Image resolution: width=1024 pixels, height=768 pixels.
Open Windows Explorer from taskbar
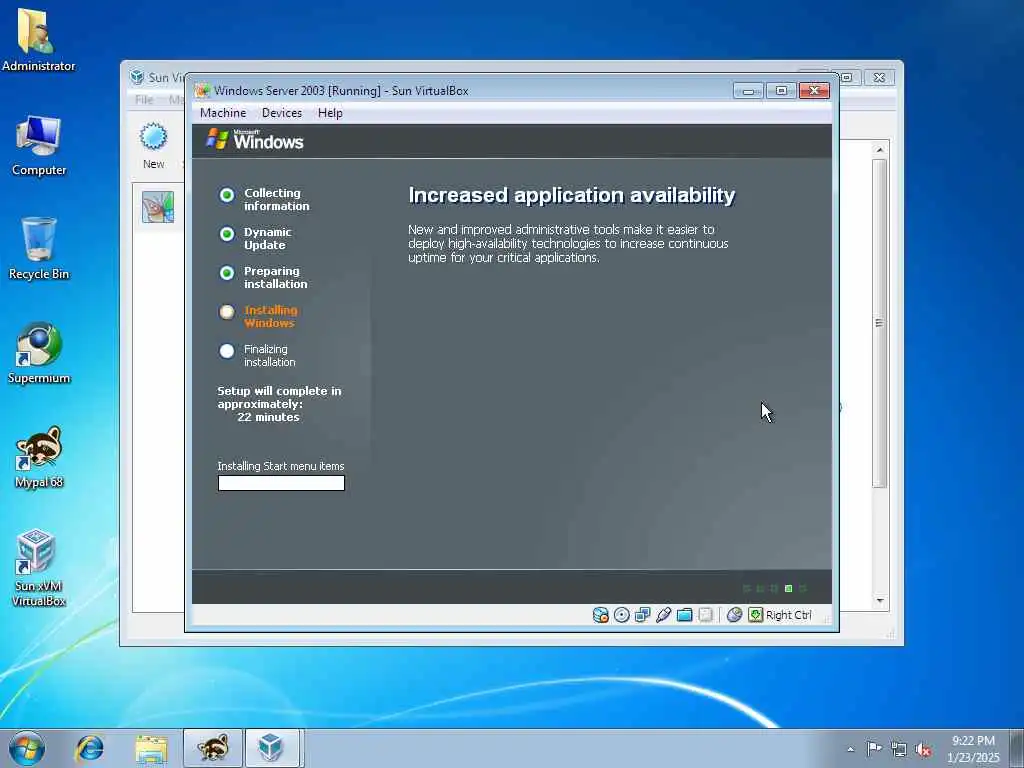[152, 748]
